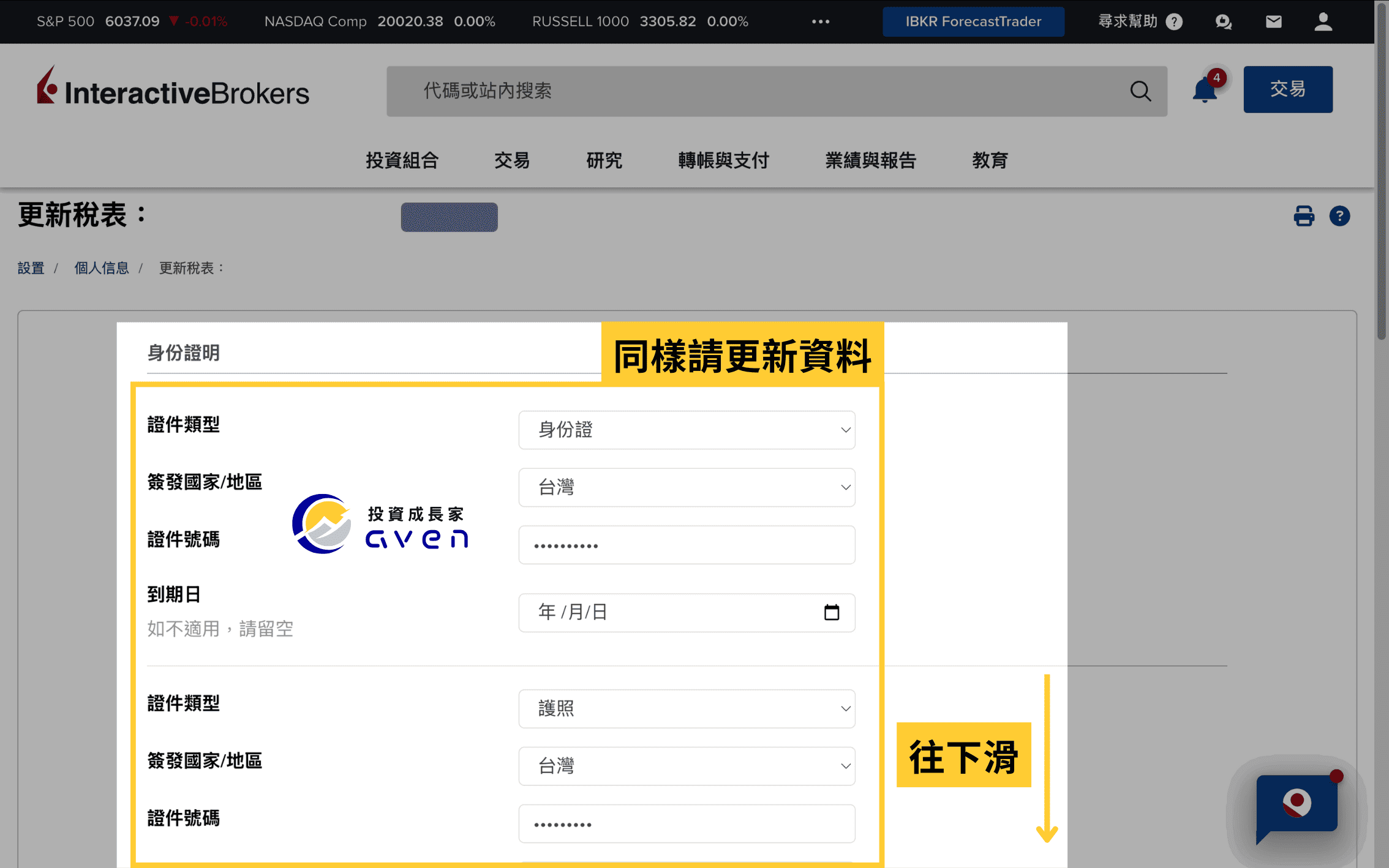Click the blue help question icon
This screenshot has height=868, width=1389.
point(1339,216)
